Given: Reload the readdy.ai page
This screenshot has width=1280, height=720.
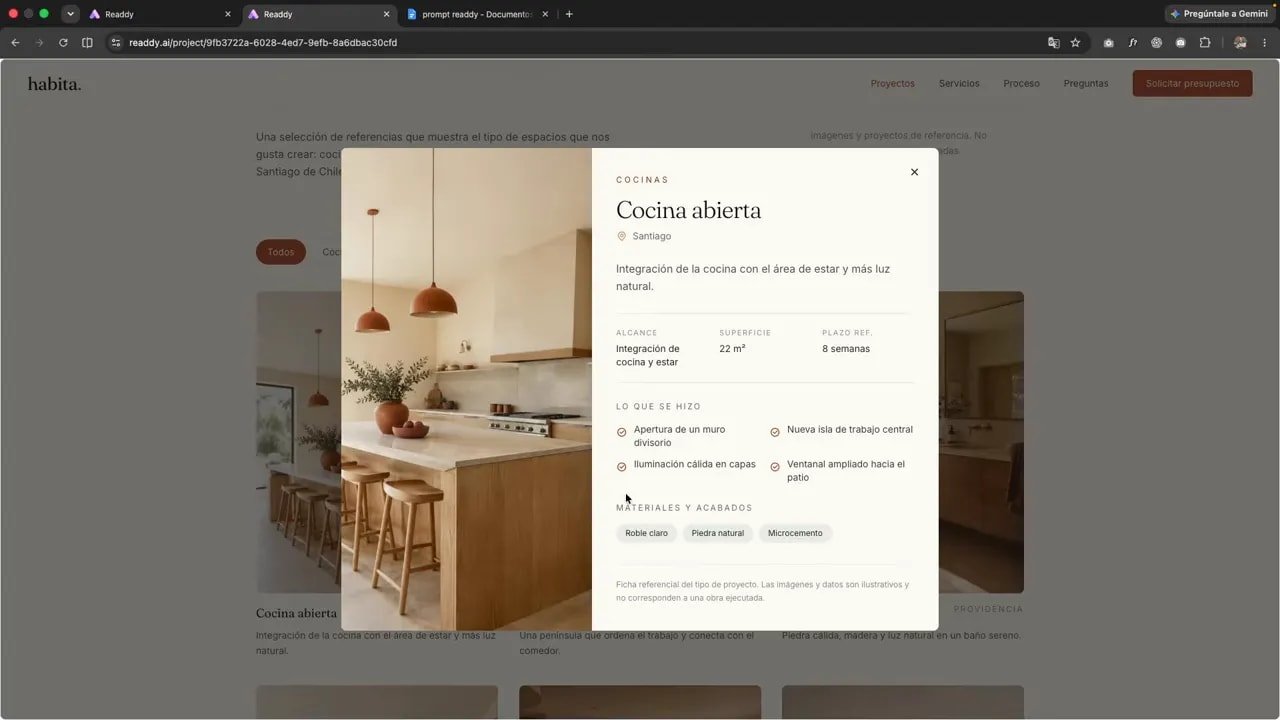Looking at the screenshot, I should pyautogui.click(x=63, y=43).
